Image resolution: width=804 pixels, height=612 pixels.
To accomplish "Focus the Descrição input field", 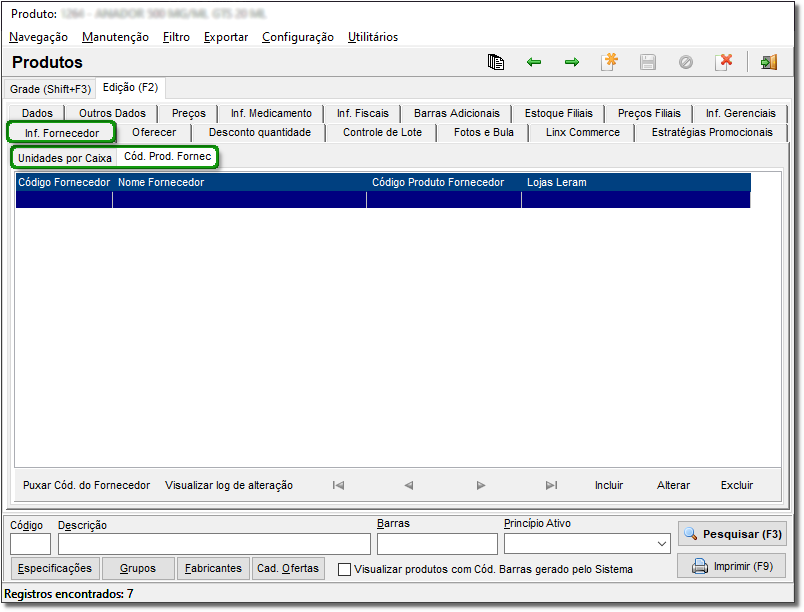I will pyautogui.click(x=214, y=544).
